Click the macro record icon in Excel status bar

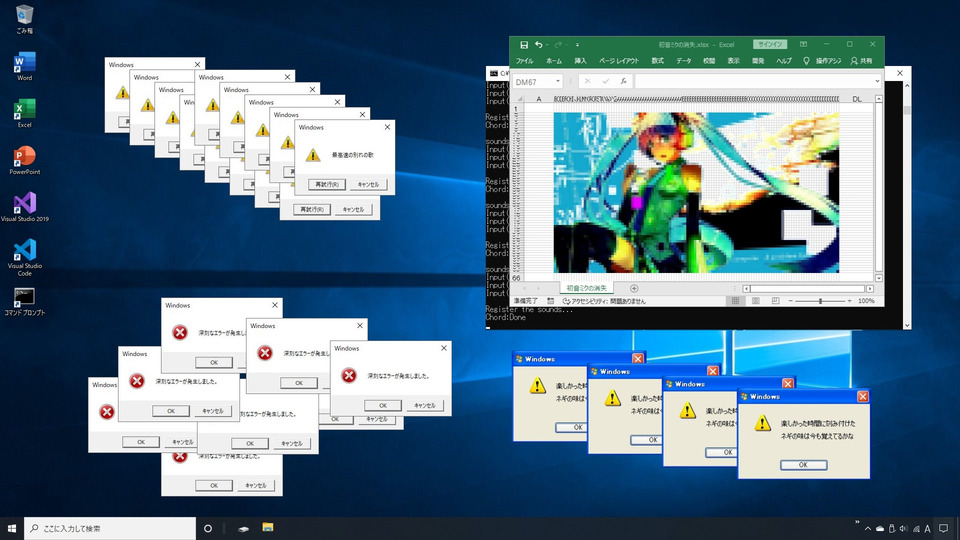[550, 301]
